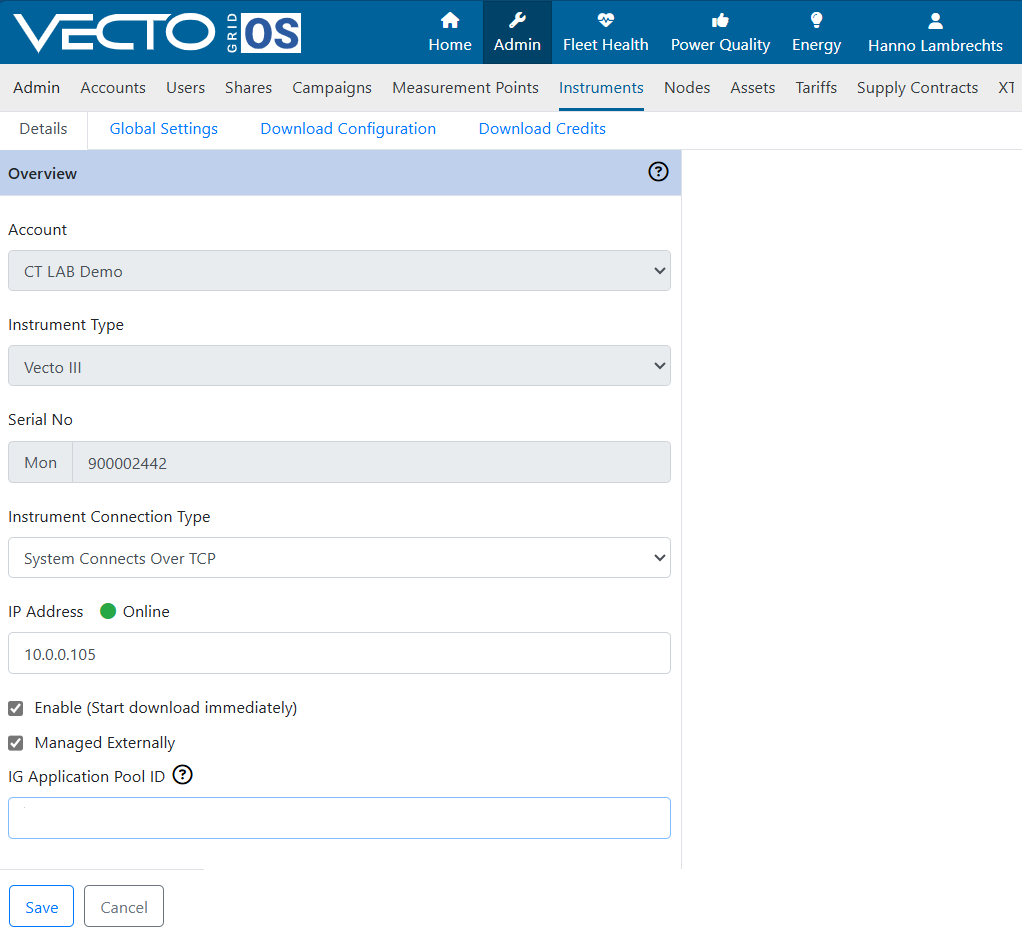Open the Assets menu item
1022x936 pixels.
[752, 87]
